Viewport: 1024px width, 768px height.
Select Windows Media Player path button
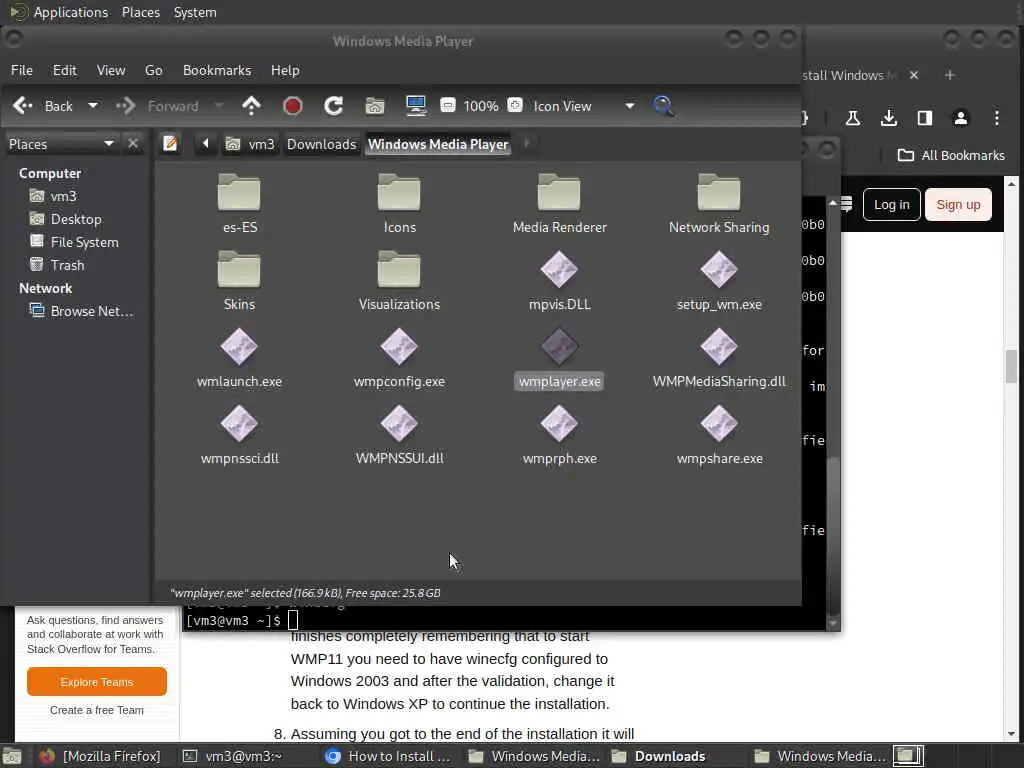(438, 144)
